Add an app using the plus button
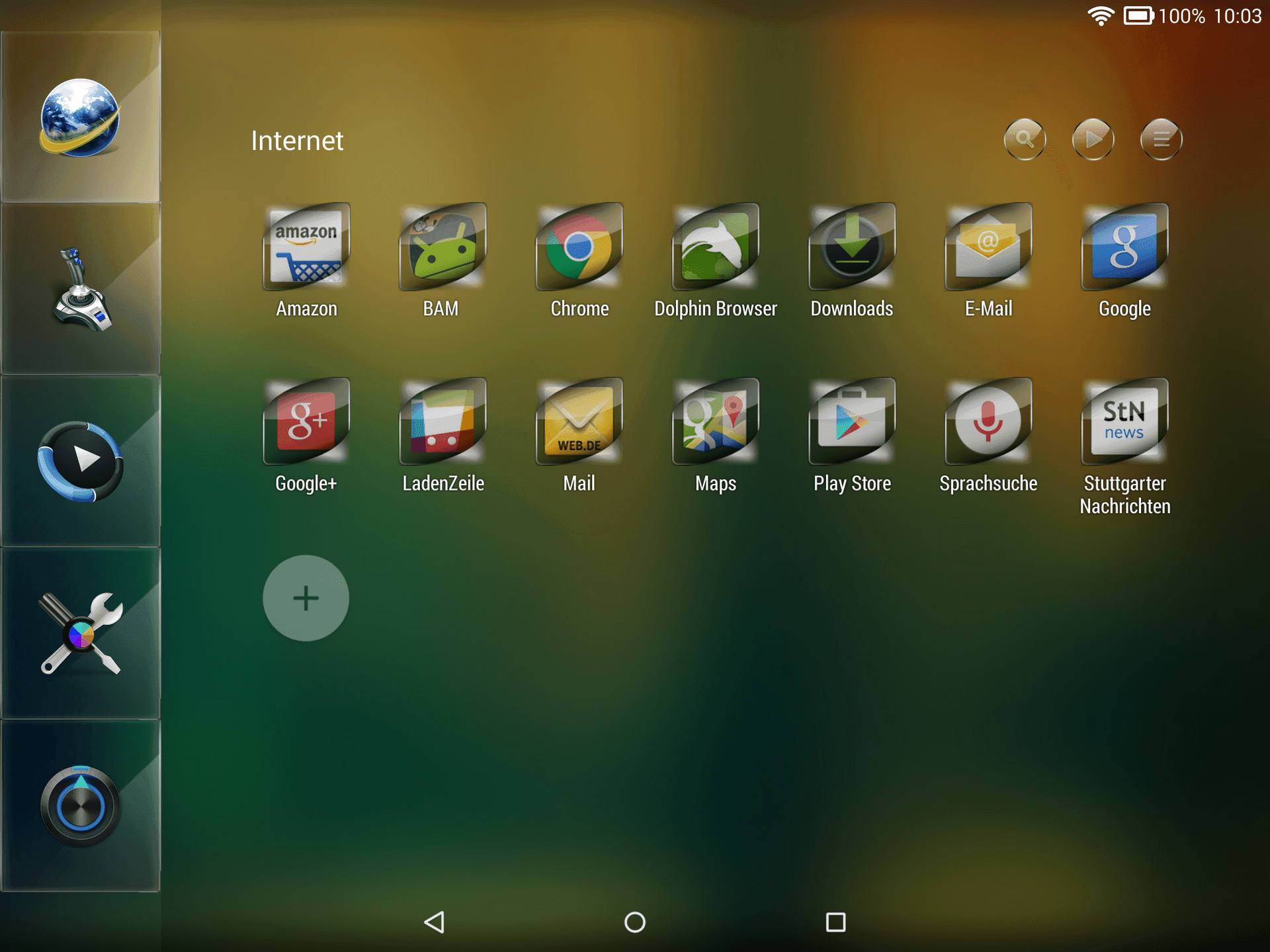This screenshot has height=952, width=1270. pos(306,598)
